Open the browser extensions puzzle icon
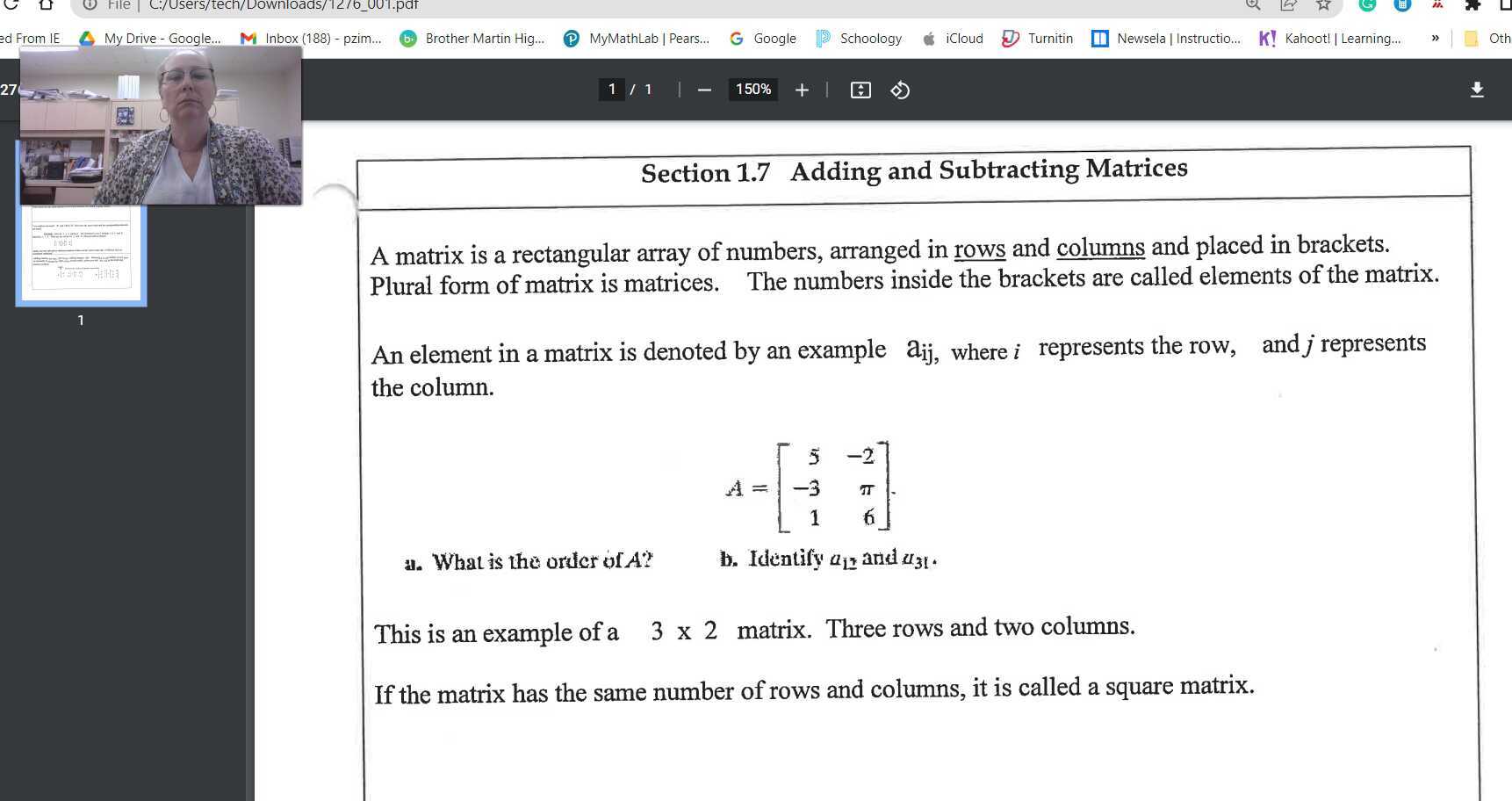The width and height of the screenshot is (1512, 801). tap(1471, 5)
